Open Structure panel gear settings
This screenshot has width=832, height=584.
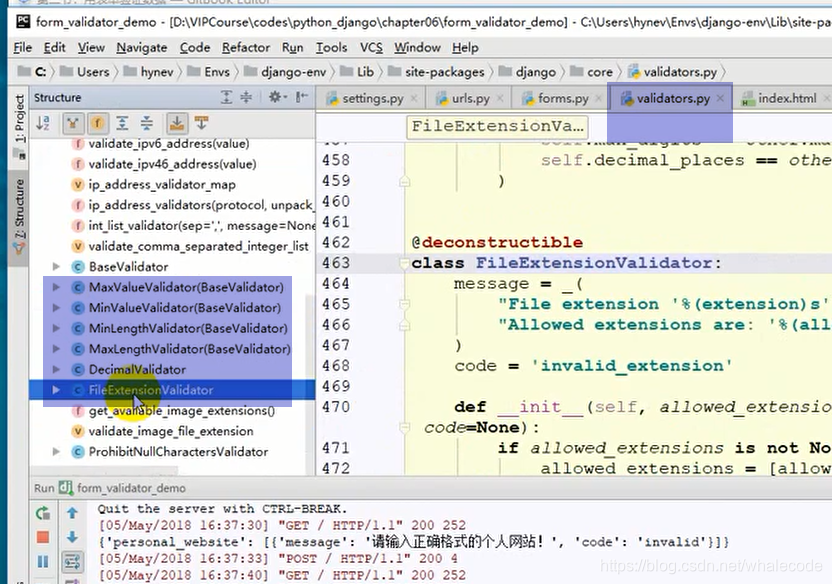click(x=277, y=97)
